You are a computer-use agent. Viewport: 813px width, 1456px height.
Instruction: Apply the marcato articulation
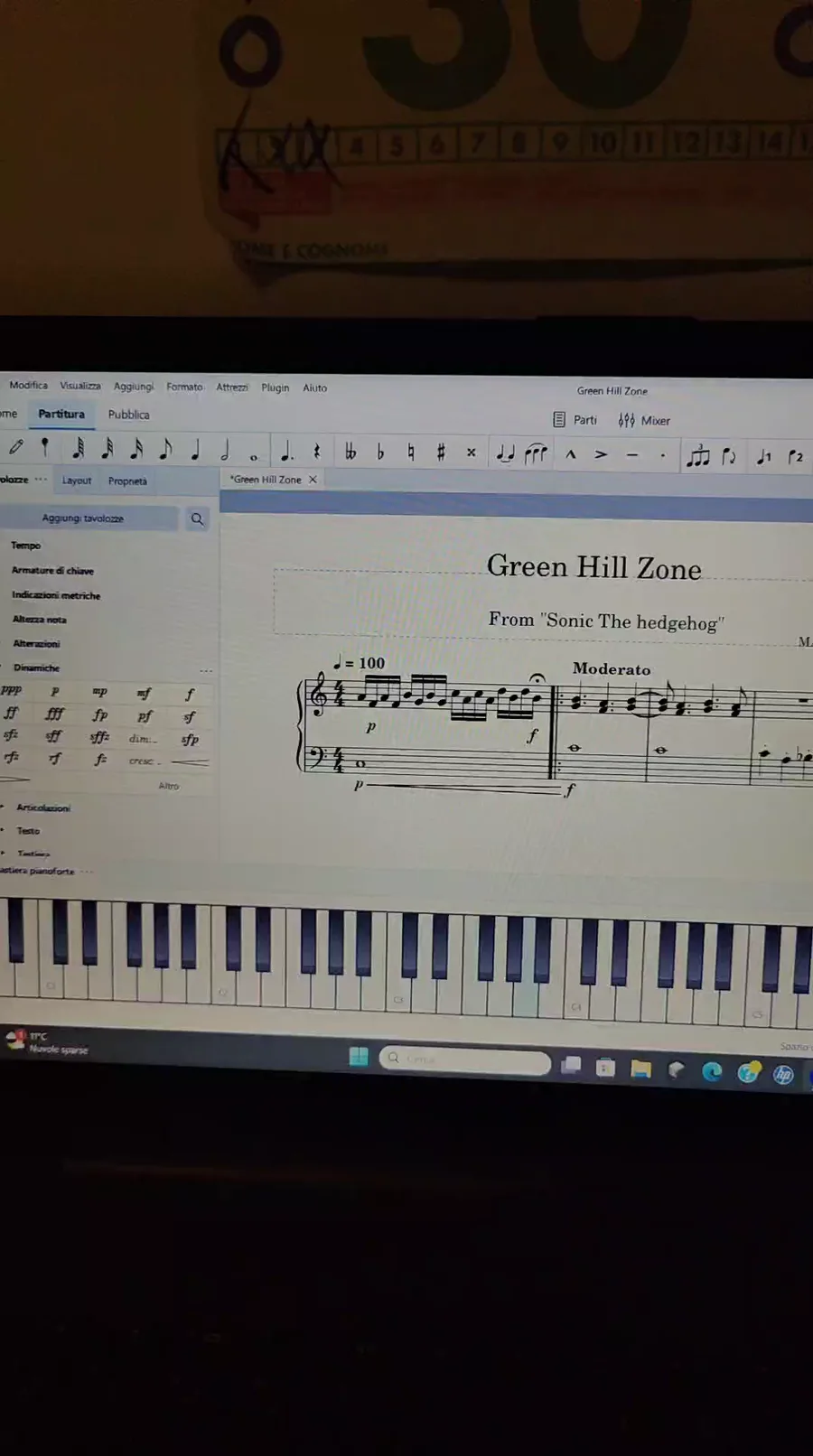tap(571, 454)
